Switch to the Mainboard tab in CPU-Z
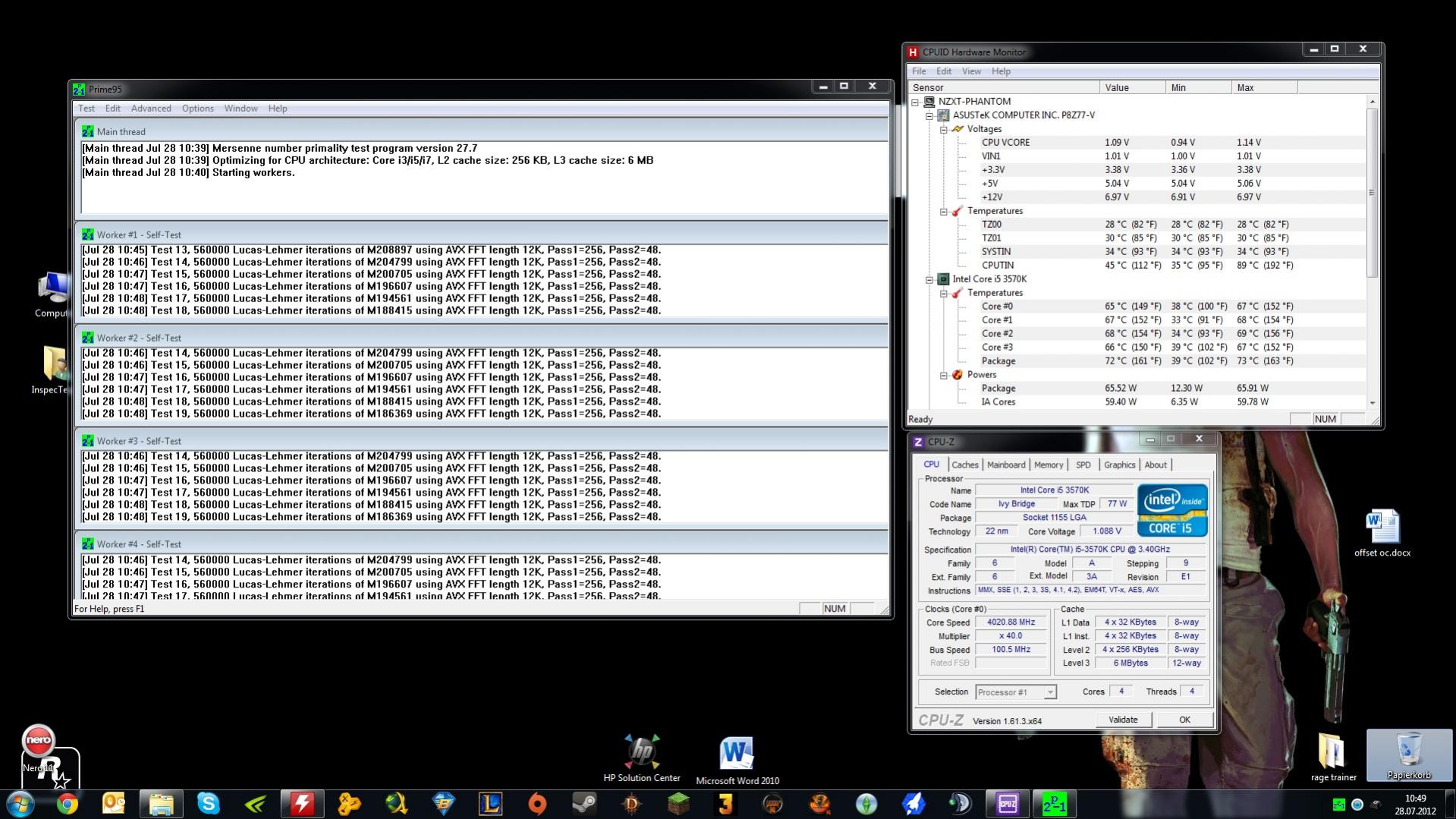This screenshot has height=819, width=1456. tap(1006, 465)
